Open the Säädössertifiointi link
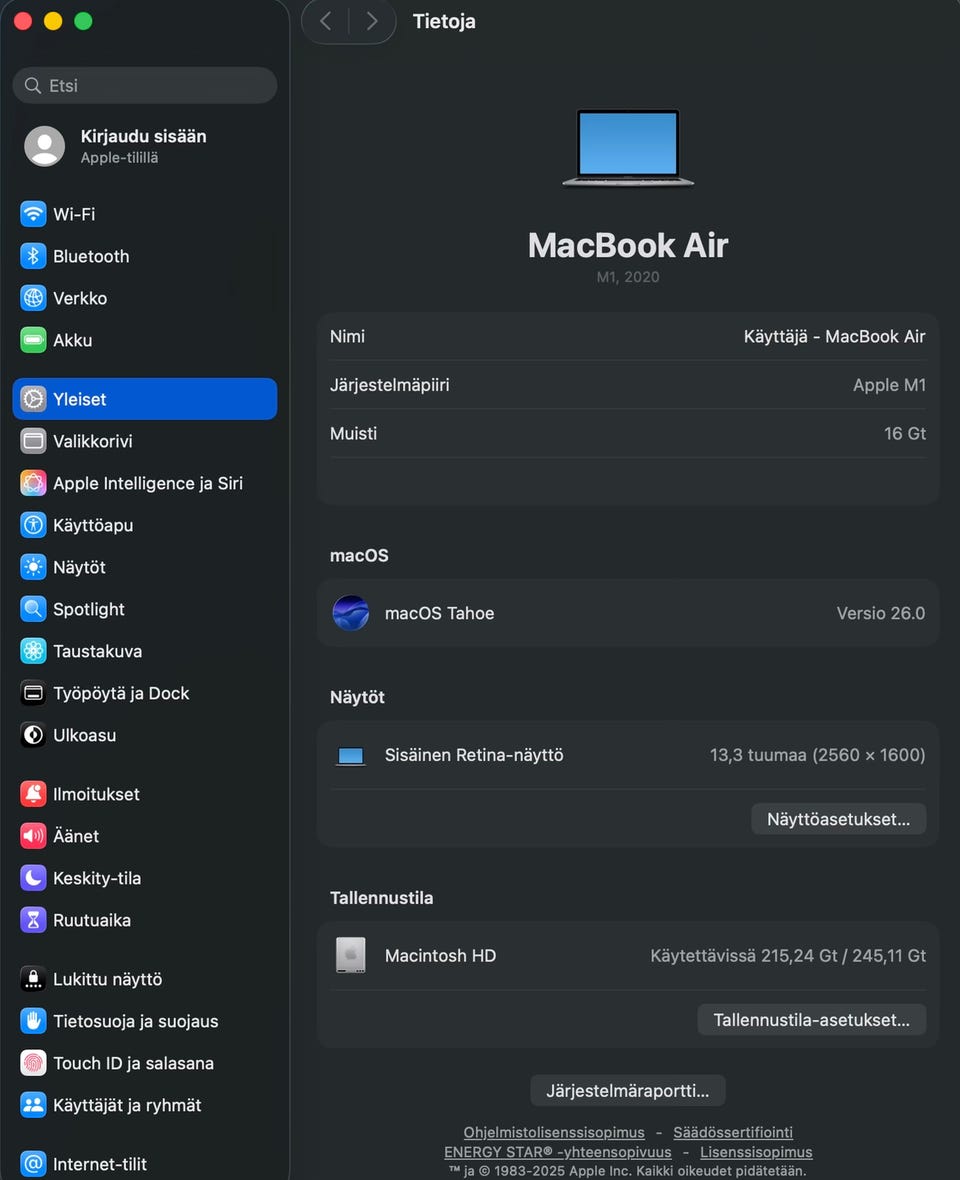Screen dimensions: 960x1180 coord(733,1133)
